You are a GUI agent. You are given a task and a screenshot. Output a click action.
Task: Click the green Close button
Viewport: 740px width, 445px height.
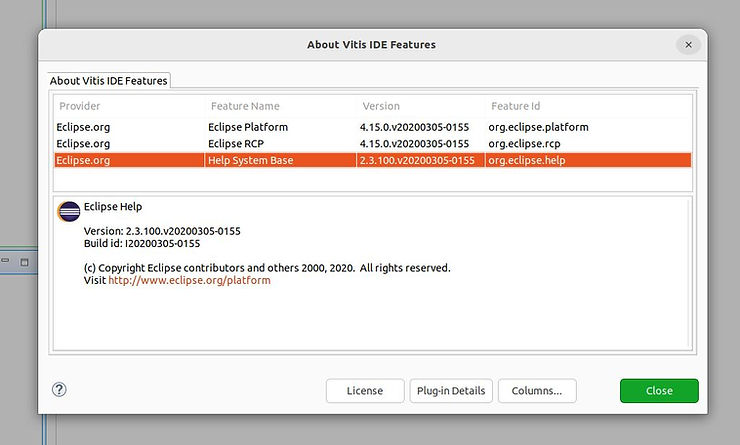[659, 391]
